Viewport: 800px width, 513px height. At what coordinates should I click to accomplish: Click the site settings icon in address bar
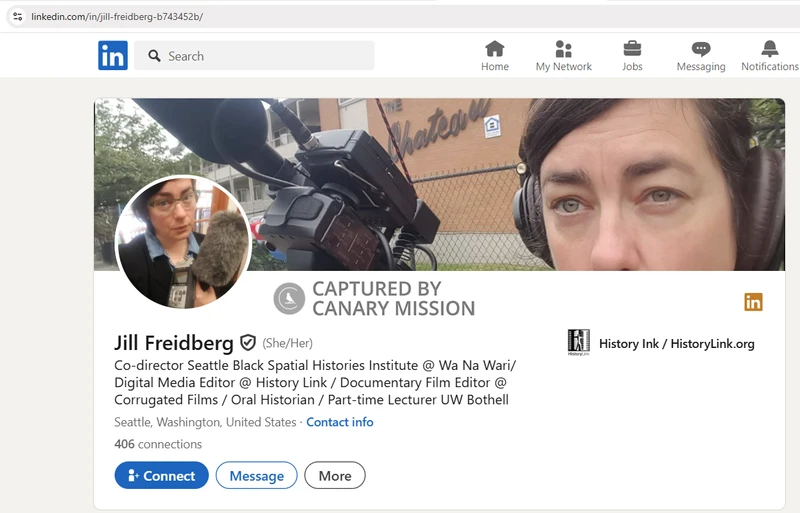(x=18, y=16)
